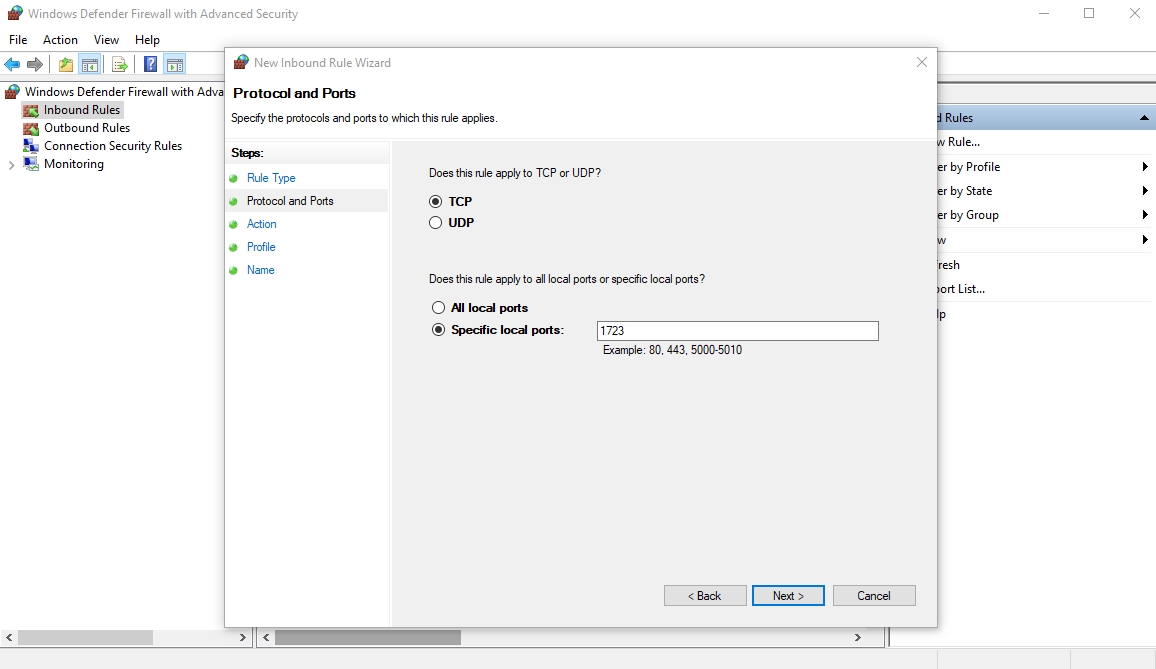
Task: Click the Refresh action in Actions pane
Action: [x=949, y=265]
